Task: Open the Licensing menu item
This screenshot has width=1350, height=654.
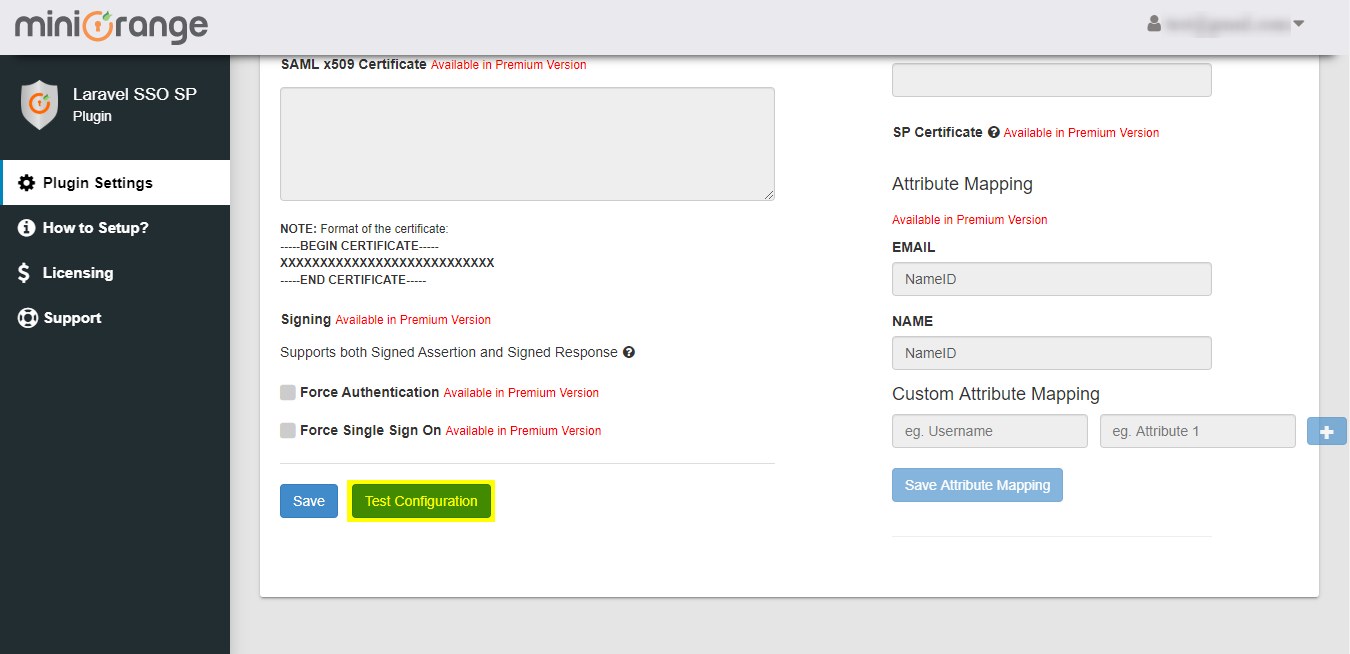Action: [x=77, y=273]
